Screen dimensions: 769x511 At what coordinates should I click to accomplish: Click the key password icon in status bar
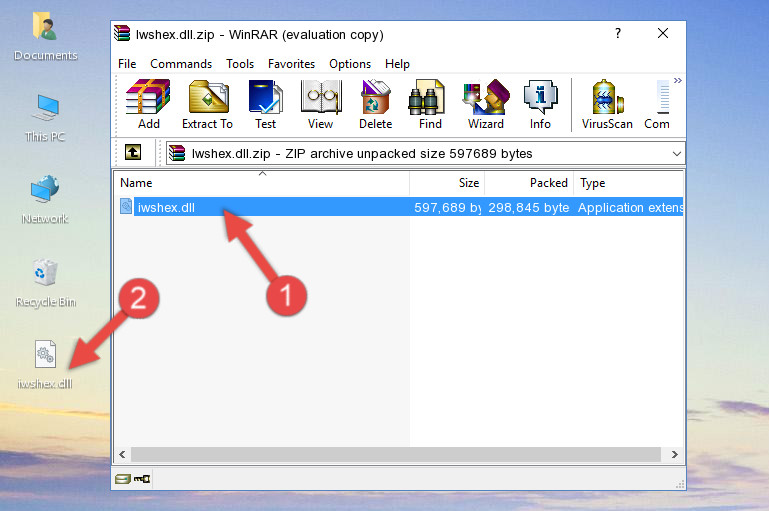pyautogui.click(x=142, y=479)
